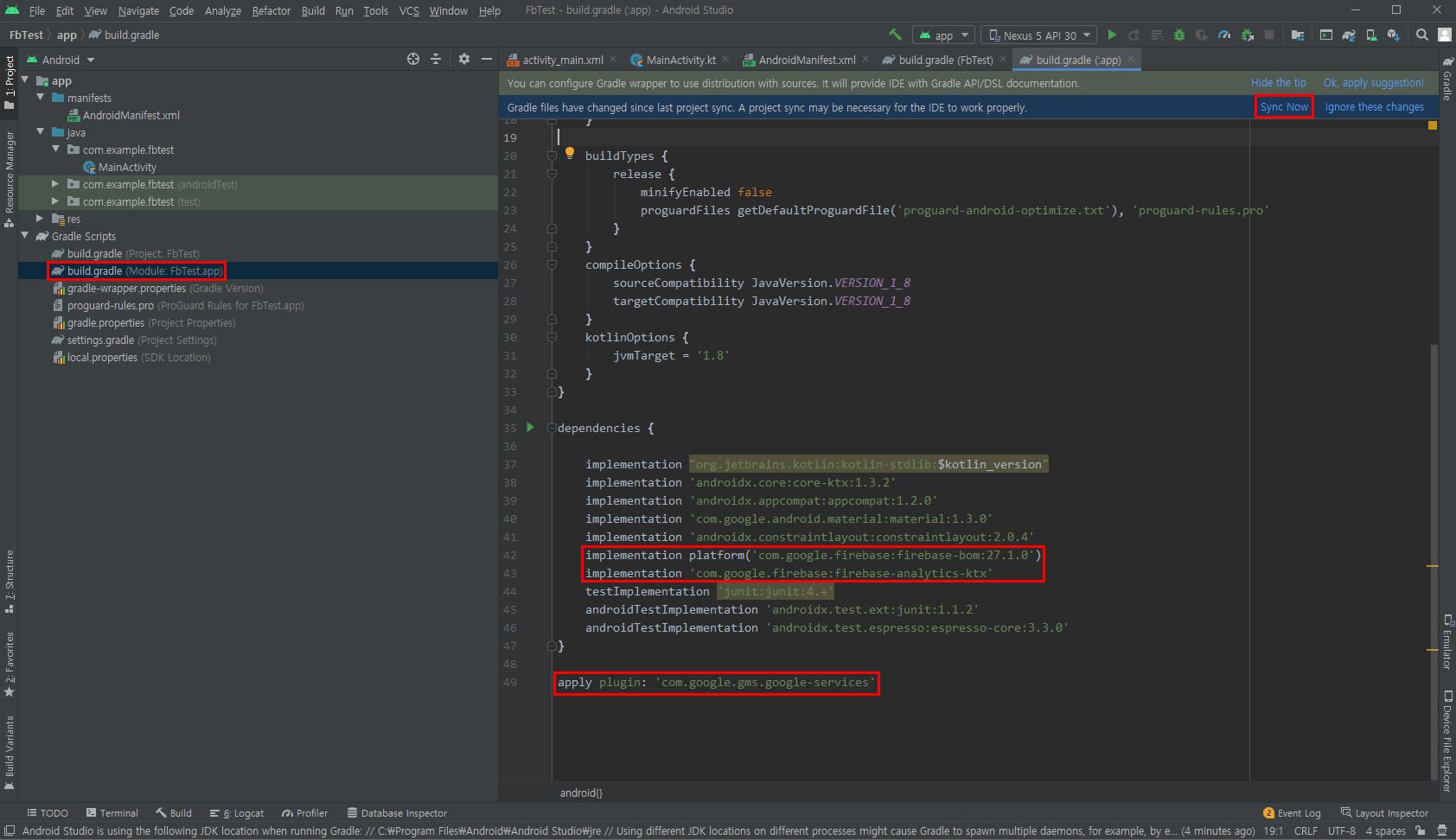Open the Refactor menu
1456x840 pixels.
(271, 10)
